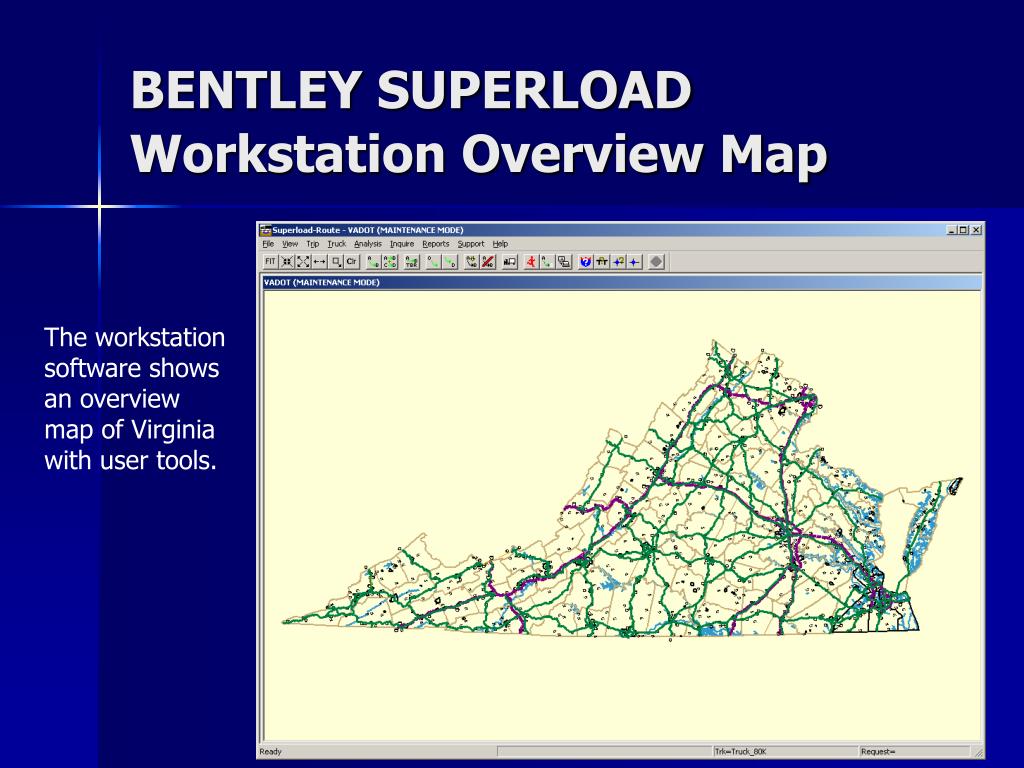This screenshot has height=768, width=1024.
Task: Click the A TBR route toolbar icon
Action: coord(411,261)
